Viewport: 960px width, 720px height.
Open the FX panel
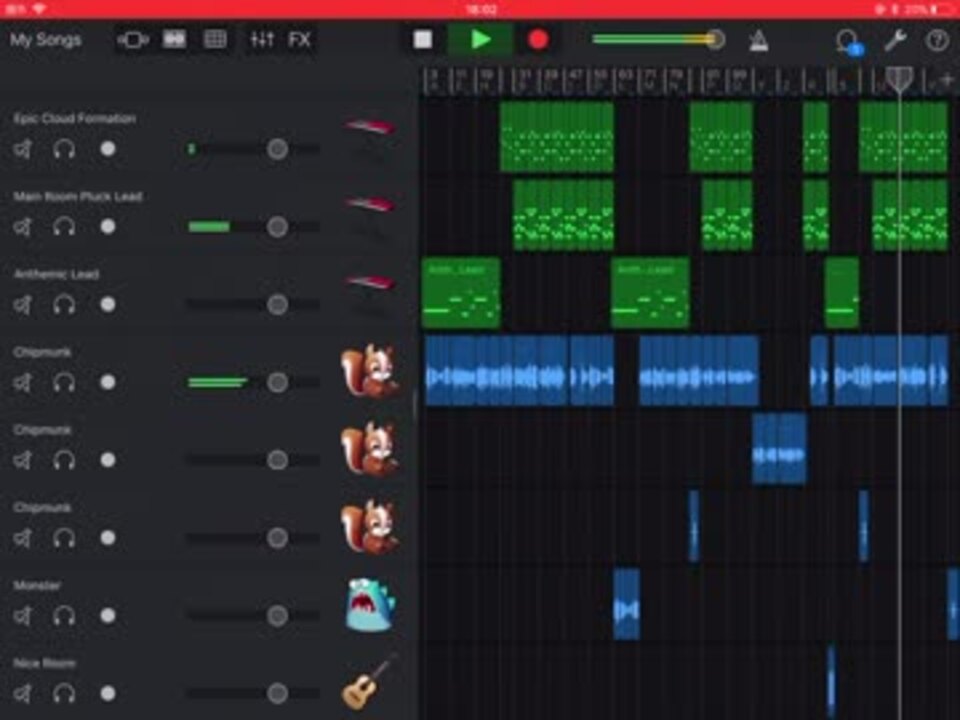click(x=299, y=40)
